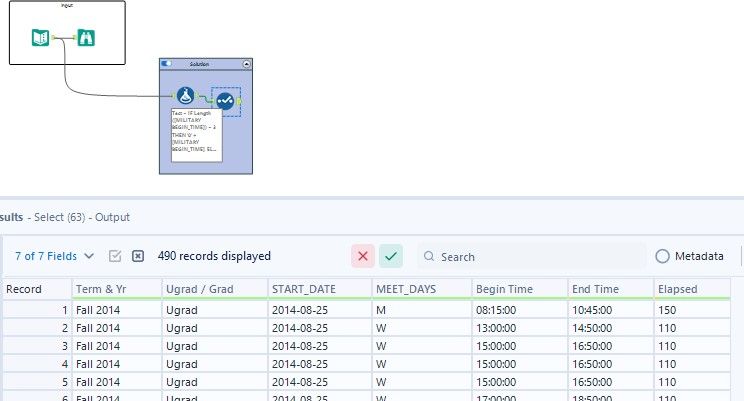The image size is (744, 401).
Task: Click the Elapsed cell 150
Action: point(692,310)
